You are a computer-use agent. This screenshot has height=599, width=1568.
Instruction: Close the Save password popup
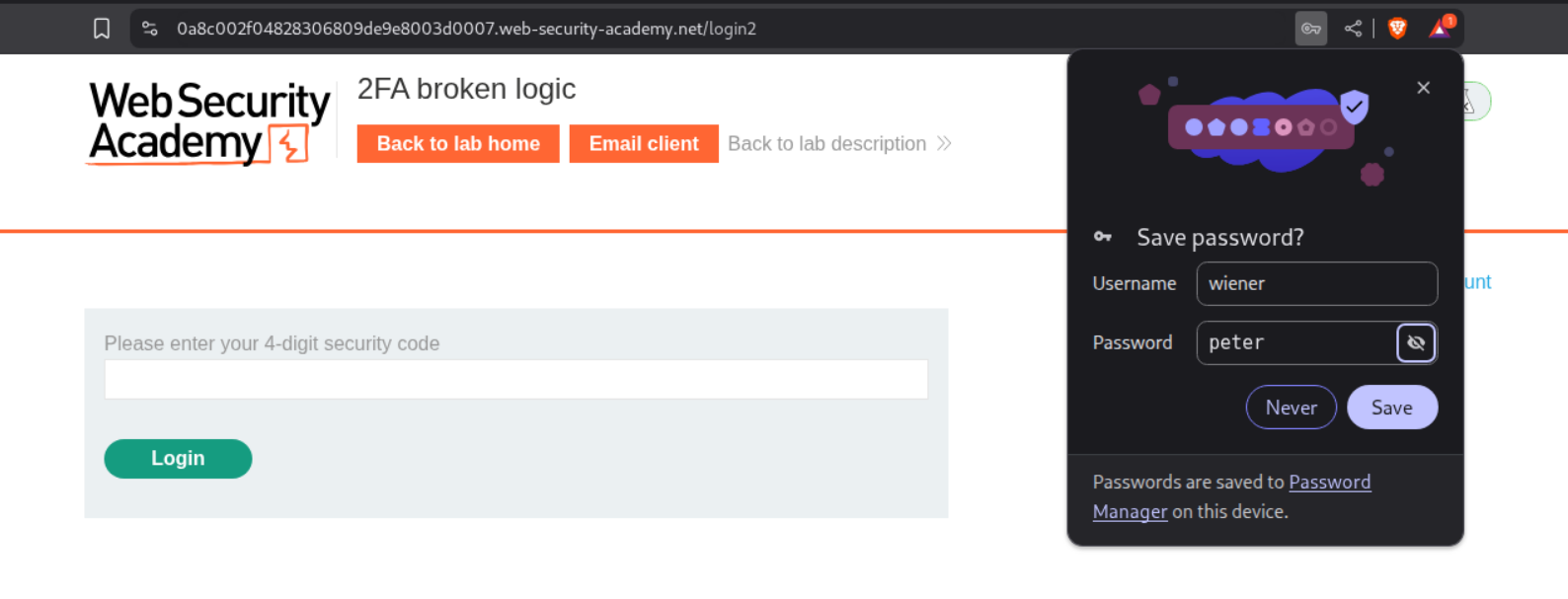(x=1423, y=88)
